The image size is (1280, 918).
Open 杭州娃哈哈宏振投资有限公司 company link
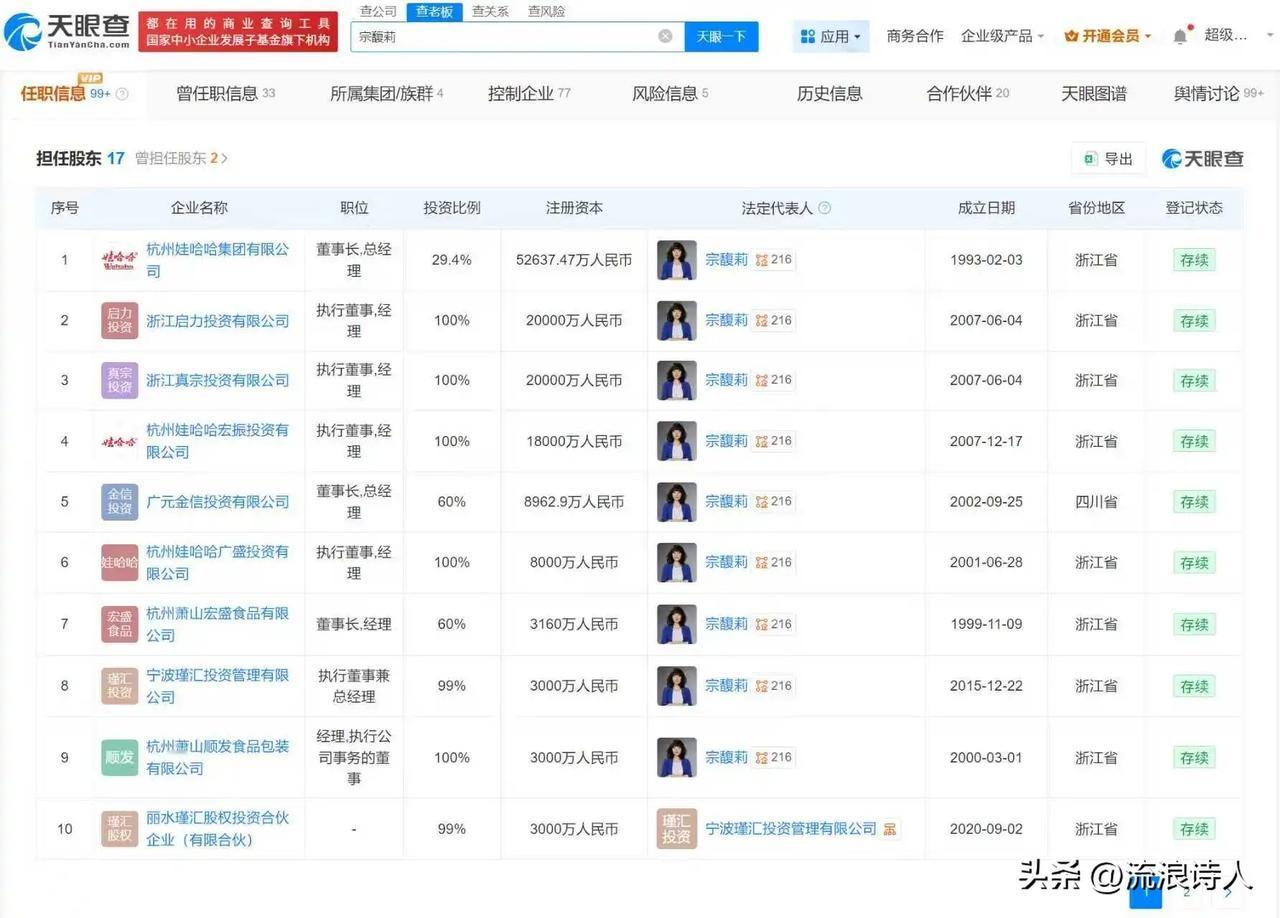click(x=218, y=441)
